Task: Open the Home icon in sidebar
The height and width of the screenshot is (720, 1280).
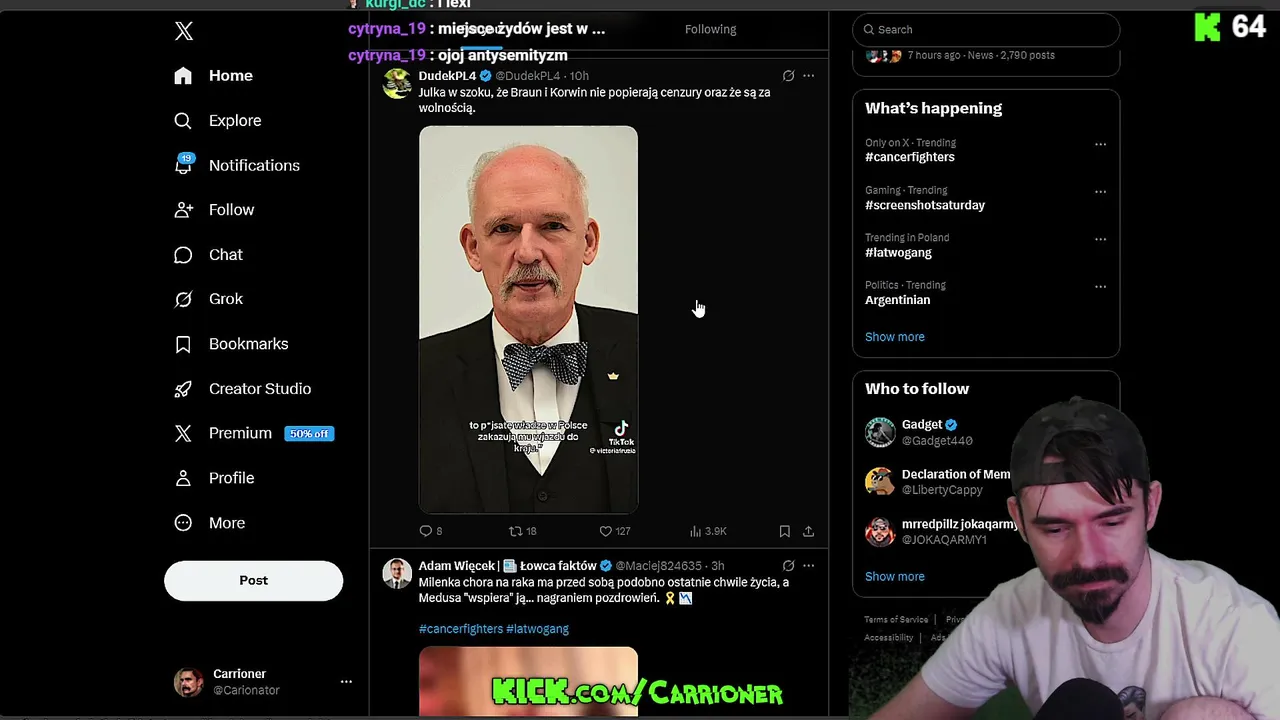Action: pyautogui.click(x=183, y=76)
